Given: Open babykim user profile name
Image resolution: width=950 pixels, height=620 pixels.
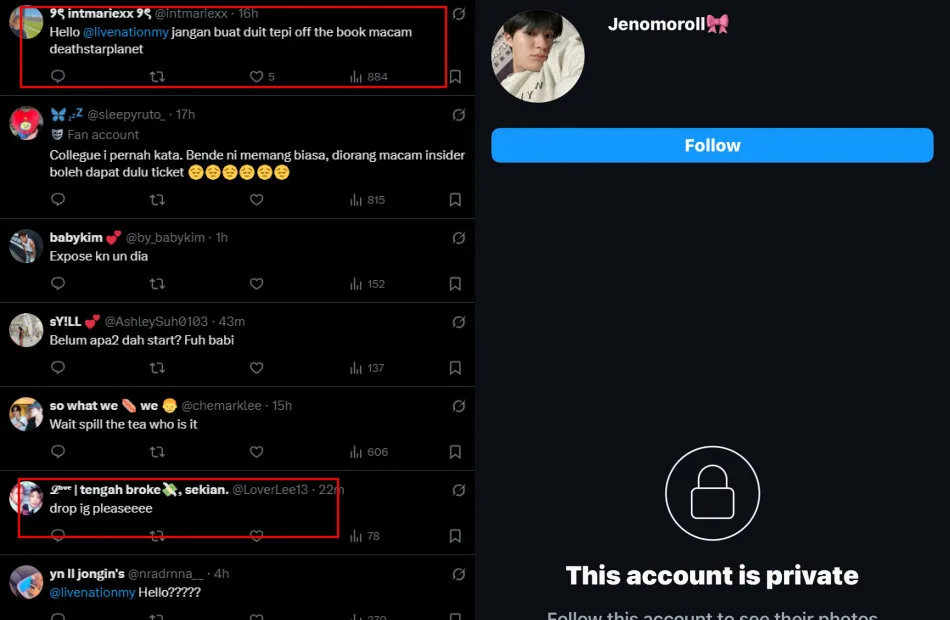Looking at the screenshot, I should [x=78, y=237].
